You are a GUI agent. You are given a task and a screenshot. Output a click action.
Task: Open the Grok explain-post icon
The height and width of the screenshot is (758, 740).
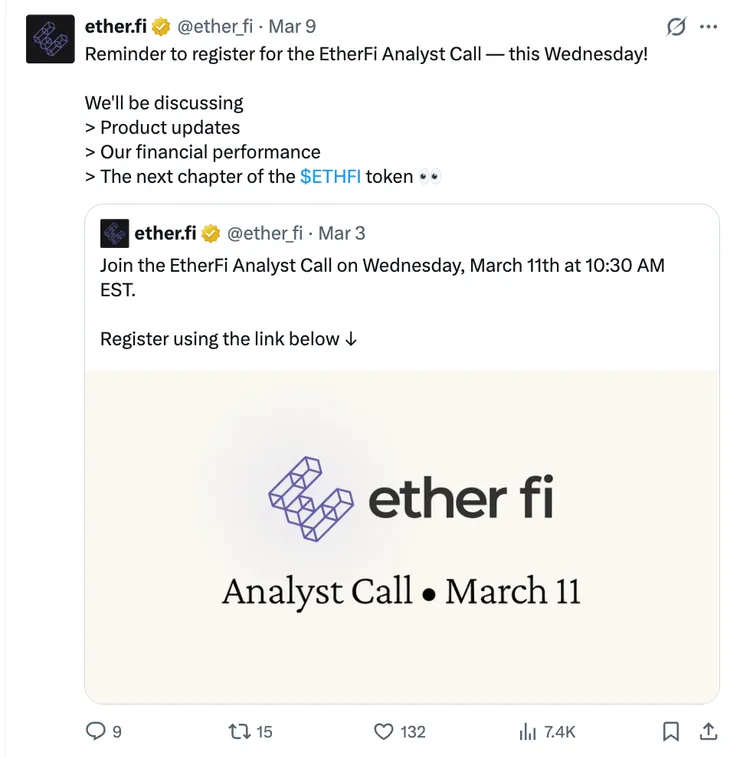pos(676,27)
